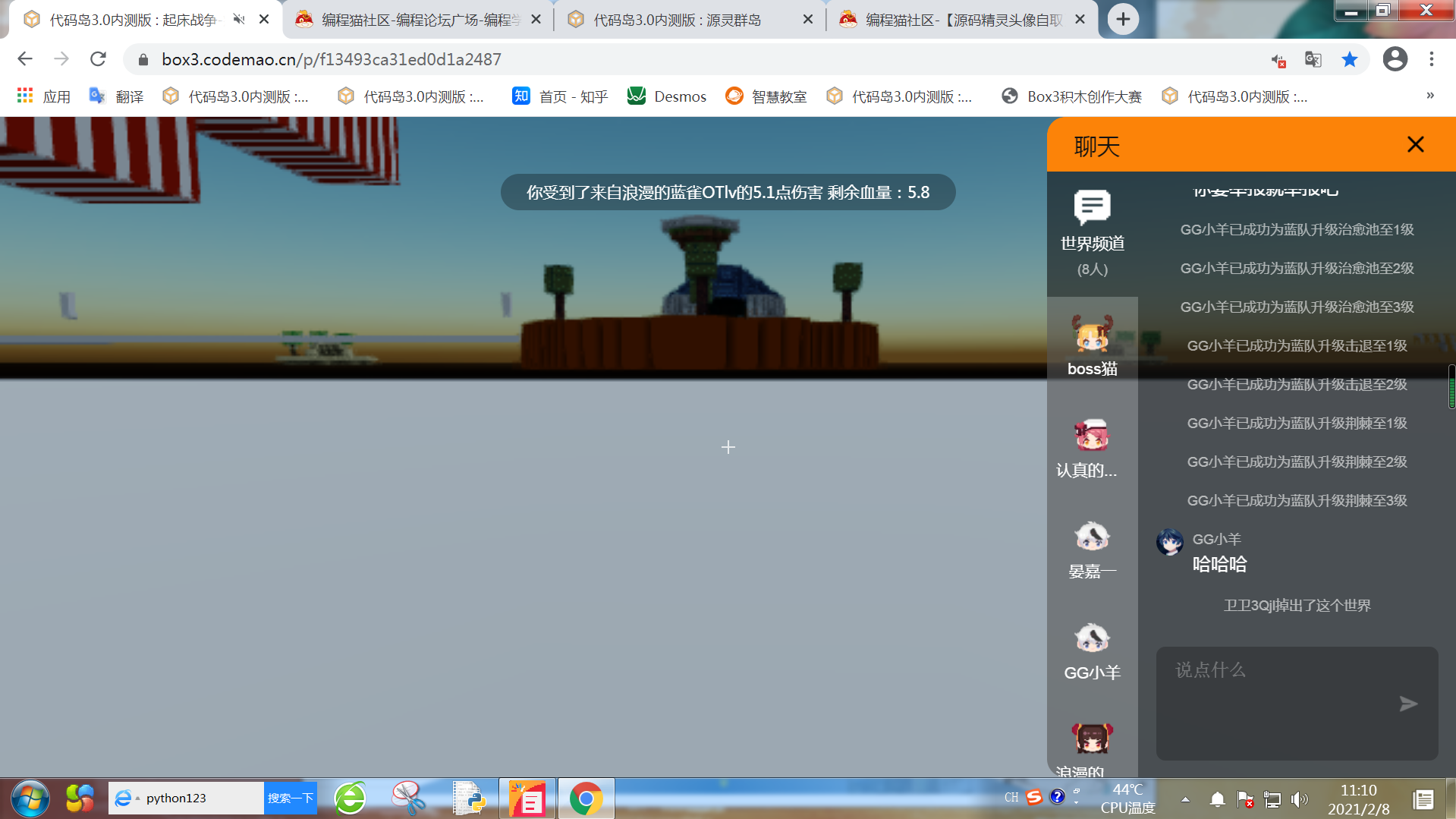This screenshot has height=819, width=1456.
Task: Click the muted tab audio icon
Action: coord(239,20)
